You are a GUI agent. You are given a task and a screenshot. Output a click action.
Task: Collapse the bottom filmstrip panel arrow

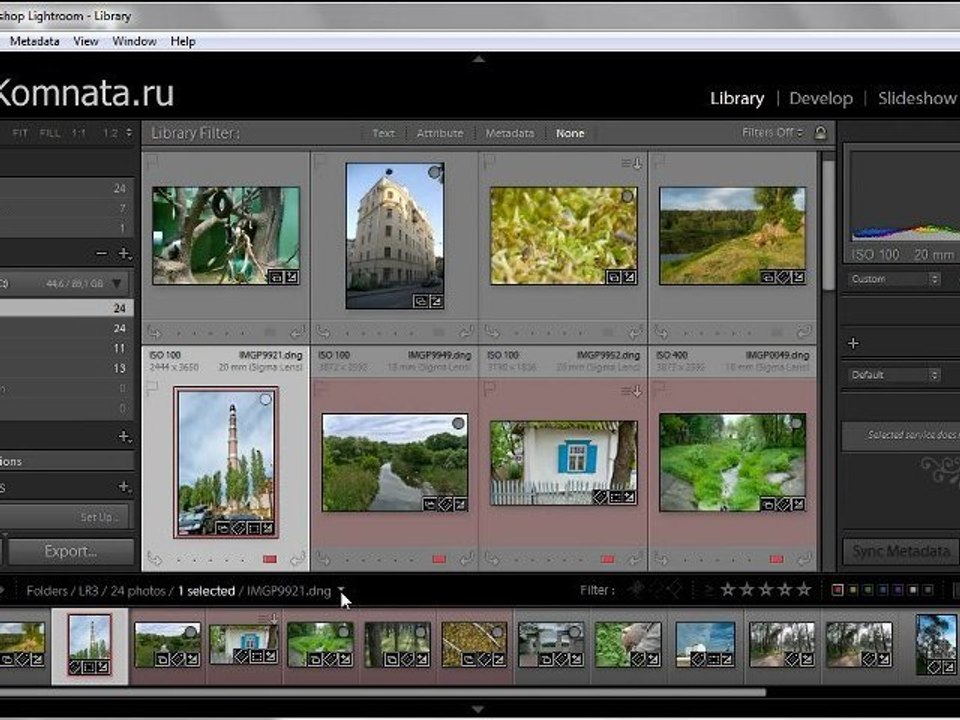tap(479, 709)
